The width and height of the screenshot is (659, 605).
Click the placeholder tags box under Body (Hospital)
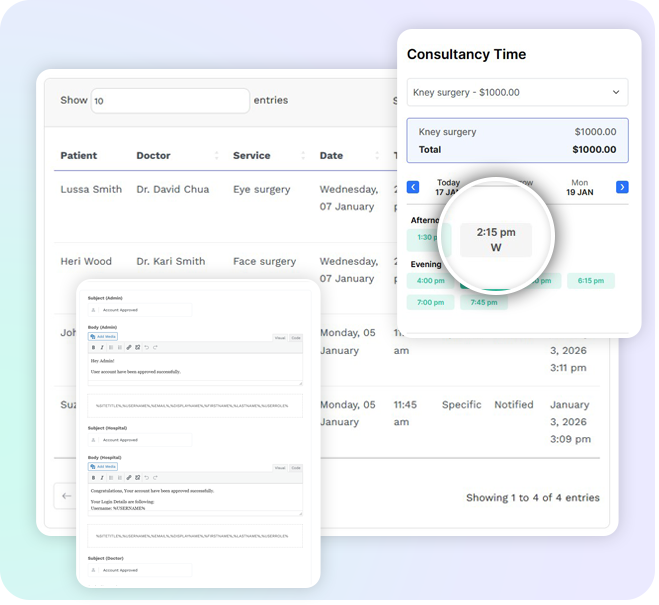pos(195,536)
